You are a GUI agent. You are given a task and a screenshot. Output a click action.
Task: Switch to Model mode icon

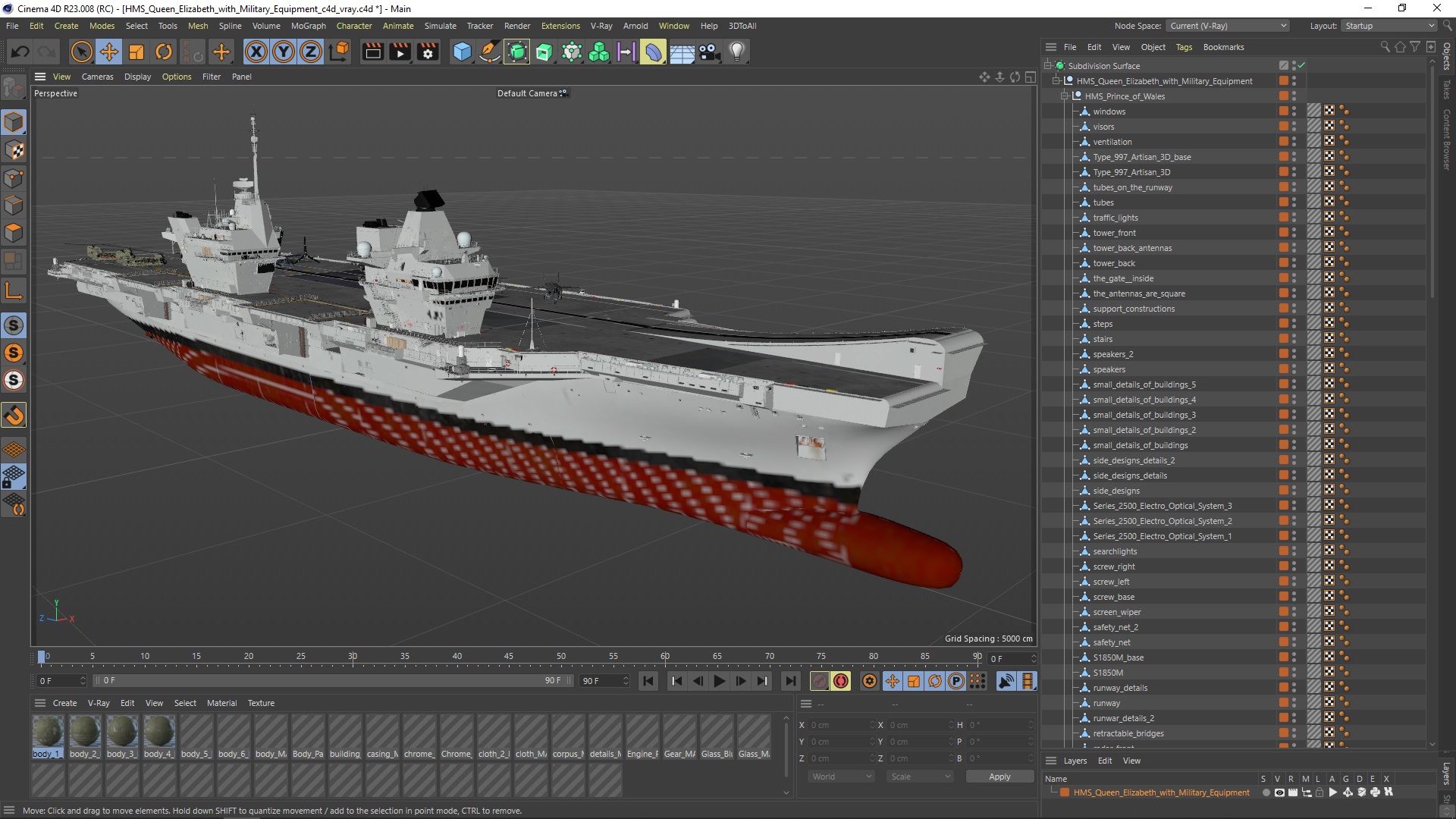point(14,122)
